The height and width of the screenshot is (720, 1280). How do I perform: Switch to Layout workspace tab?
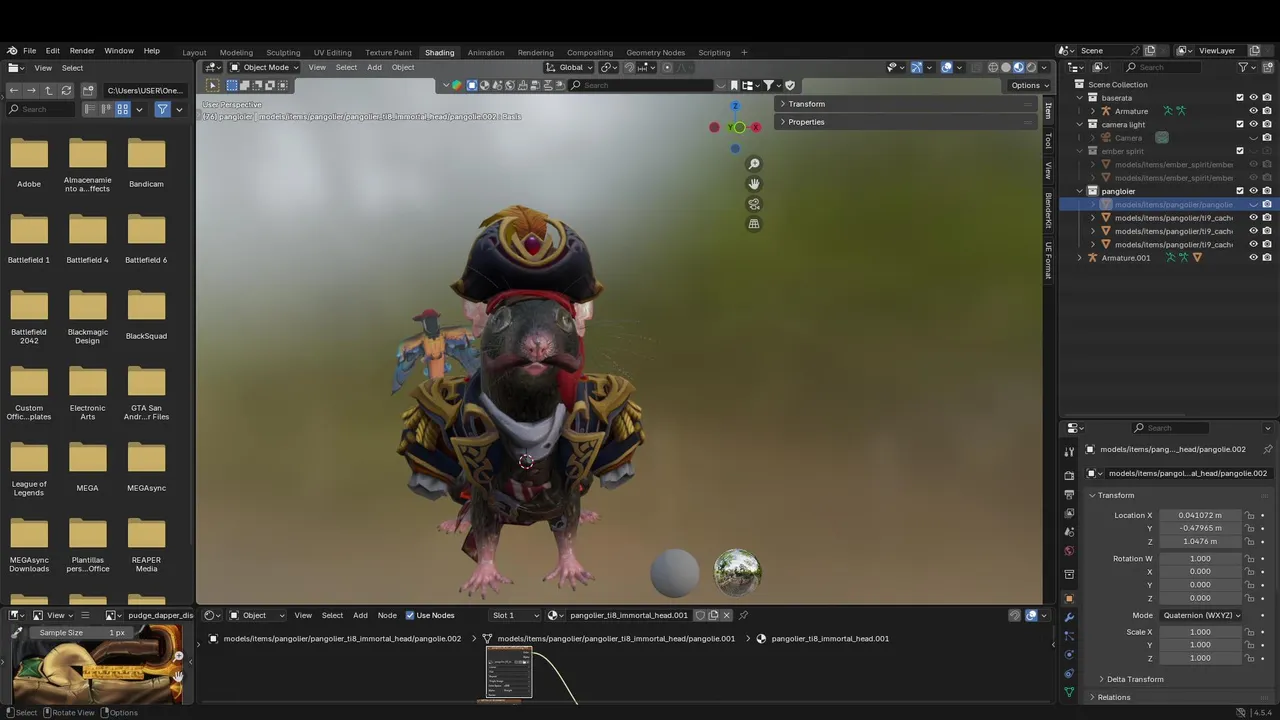coord(194,52)
